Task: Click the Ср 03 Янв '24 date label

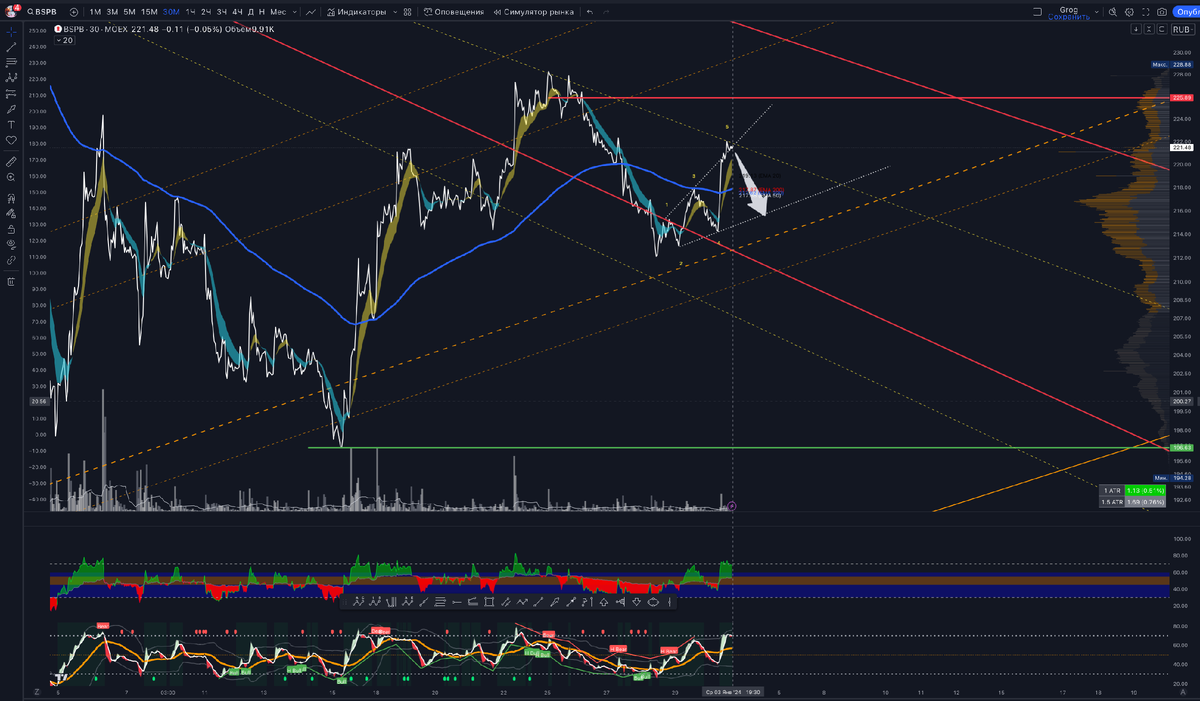Action: [733, 691]
